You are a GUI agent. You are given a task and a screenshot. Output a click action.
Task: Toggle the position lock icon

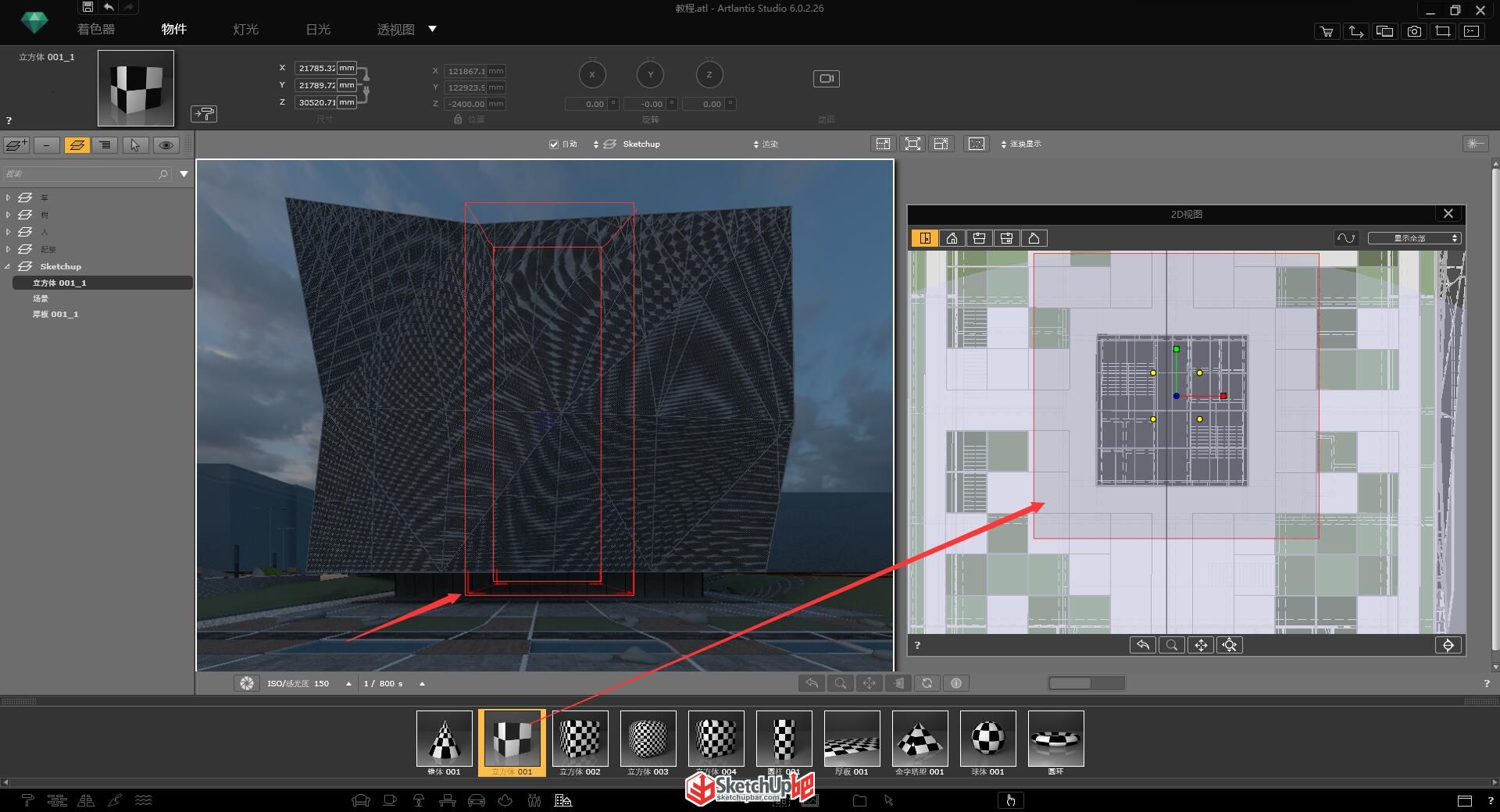458,119
